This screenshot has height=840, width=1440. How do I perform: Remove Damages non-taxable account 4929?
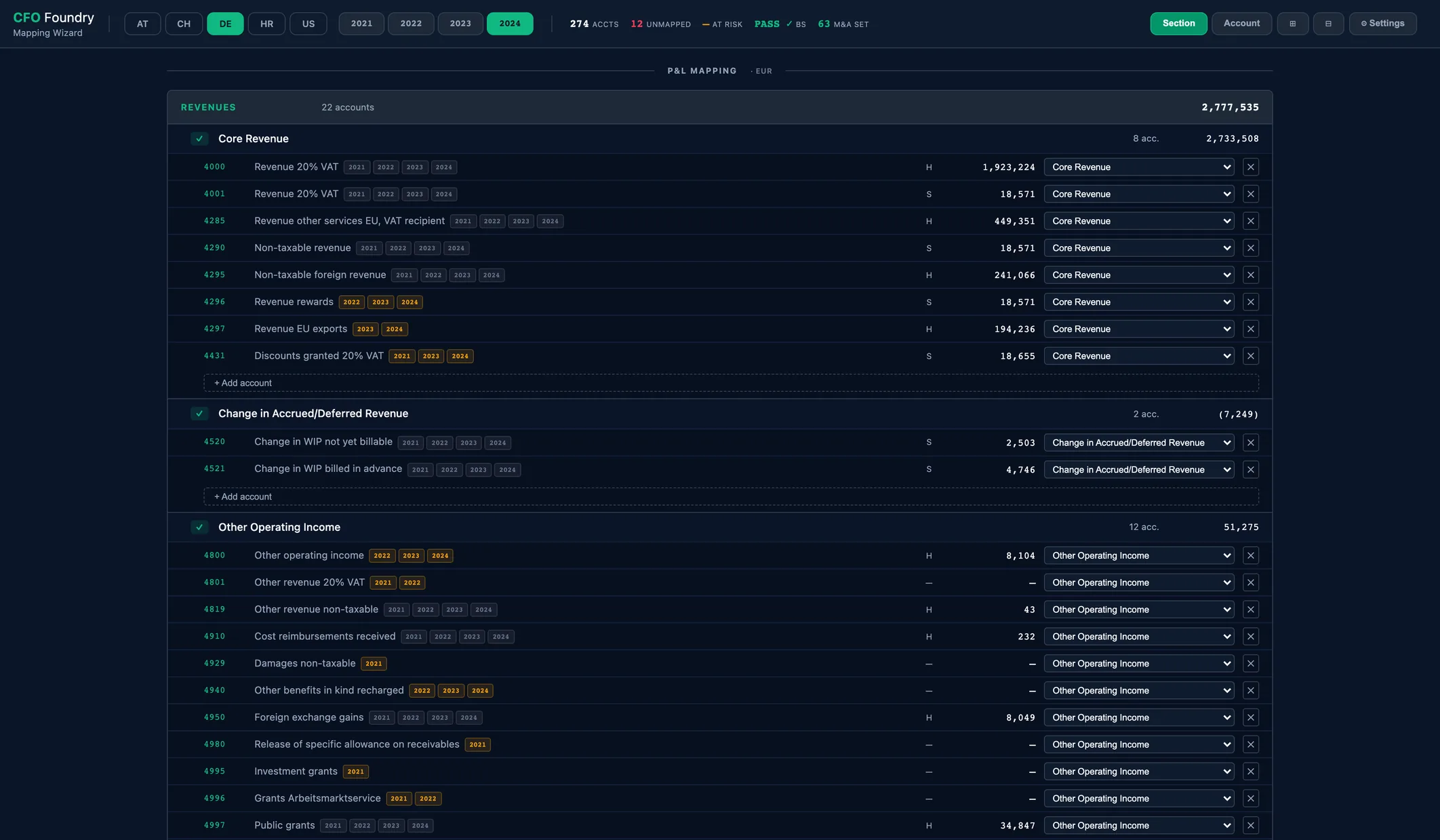(1251, 664)
